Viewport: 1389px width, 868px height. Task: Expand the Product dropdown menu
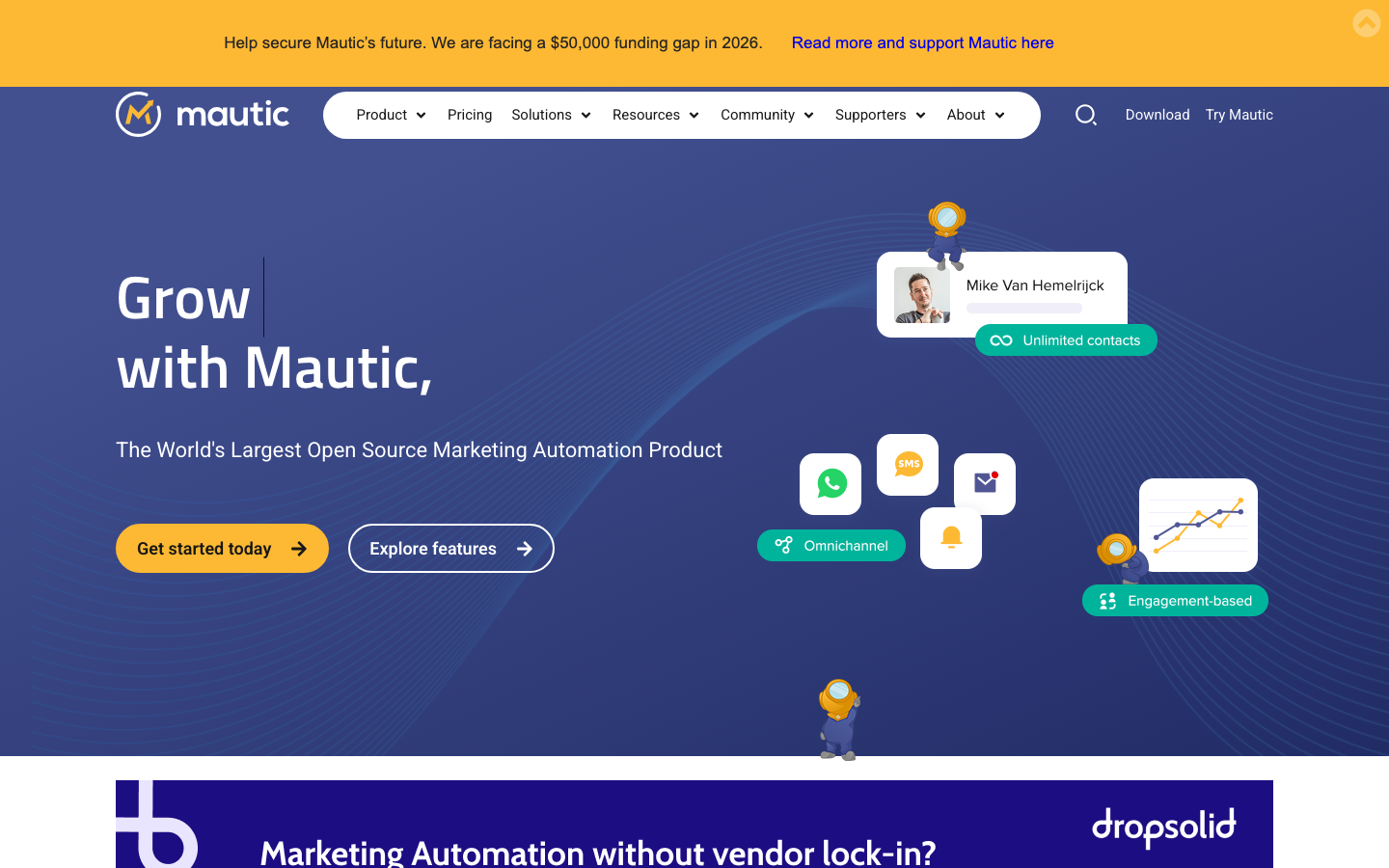point(391,115)
